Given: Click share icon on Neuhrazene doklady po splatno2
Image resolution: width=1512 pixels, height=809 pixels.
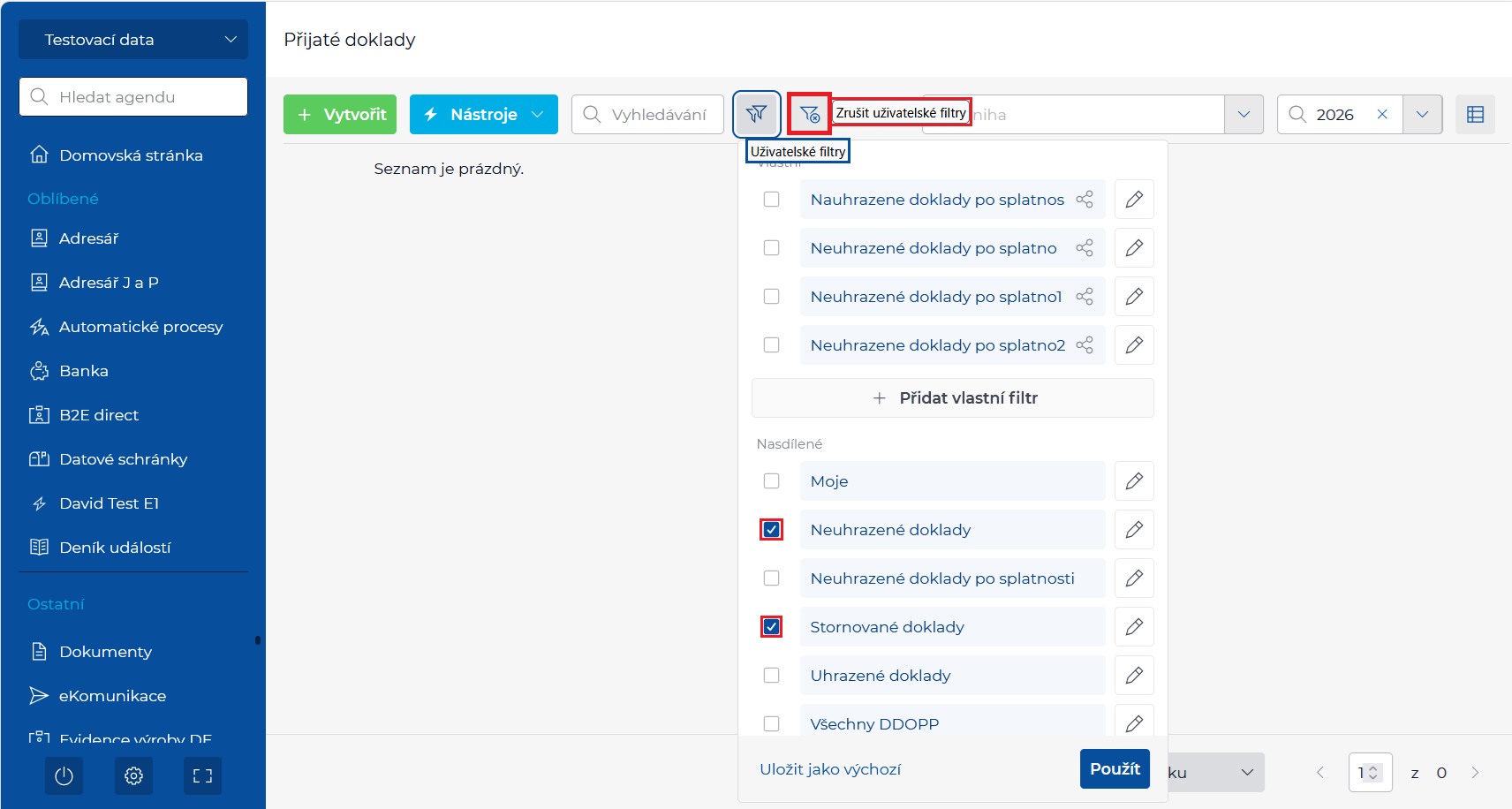Looking at the screenshot, I should (1085, 345).
